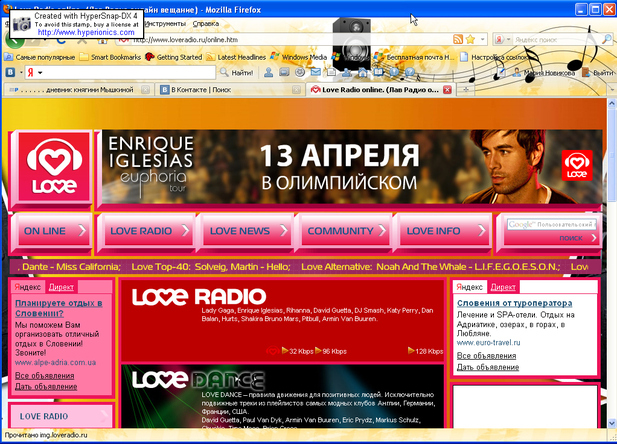Screen dimensions: 617x444
Task: Click the RSS feed icon in address bar
Action: tap(458, 39)
